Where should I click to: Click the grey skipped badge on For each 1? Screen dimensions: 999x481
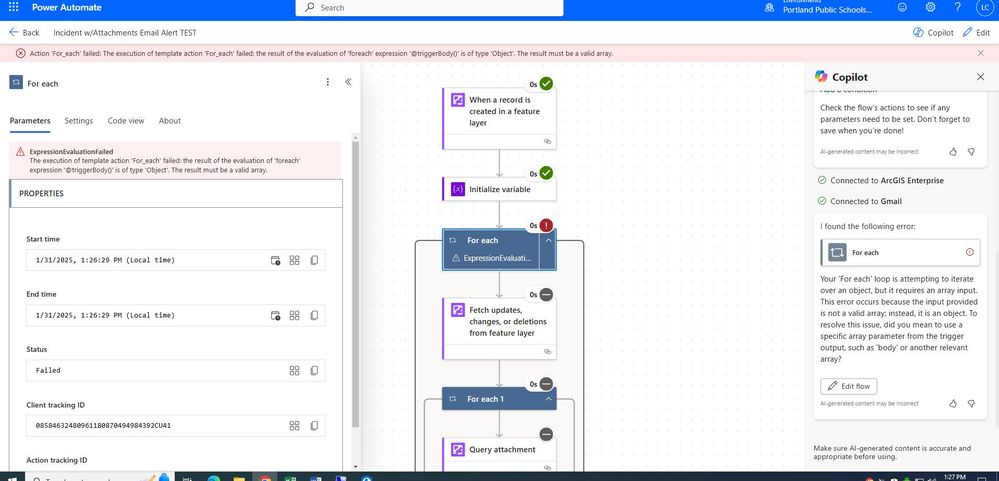tap(546, 384)
